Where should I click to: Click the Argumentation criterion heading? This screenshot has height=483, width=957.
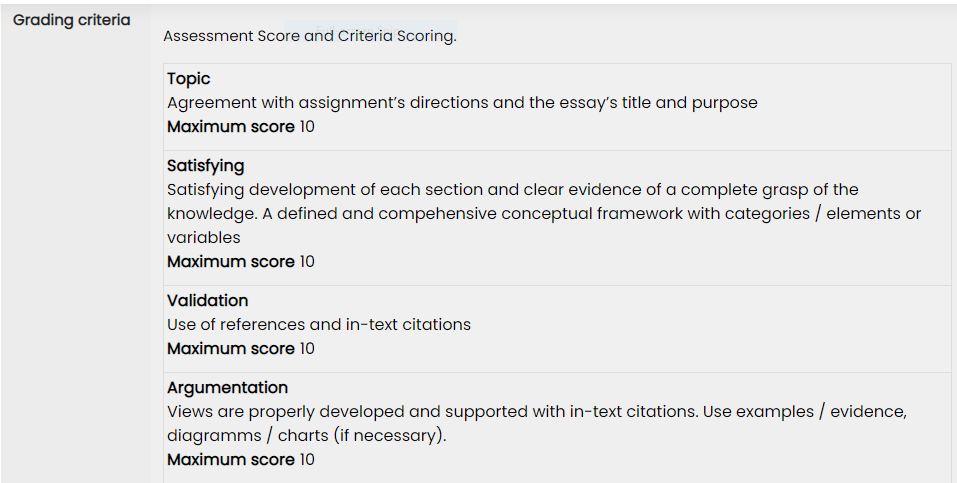228,388
